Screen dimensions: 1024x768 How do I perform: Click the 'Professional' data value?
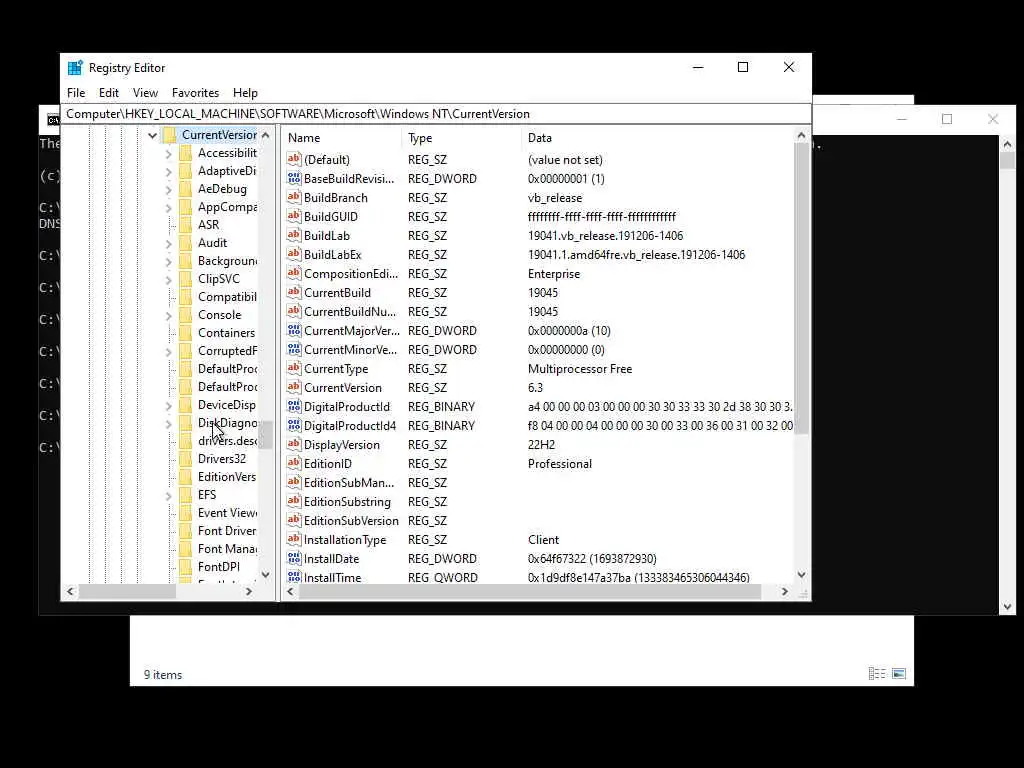pos(560,464)
